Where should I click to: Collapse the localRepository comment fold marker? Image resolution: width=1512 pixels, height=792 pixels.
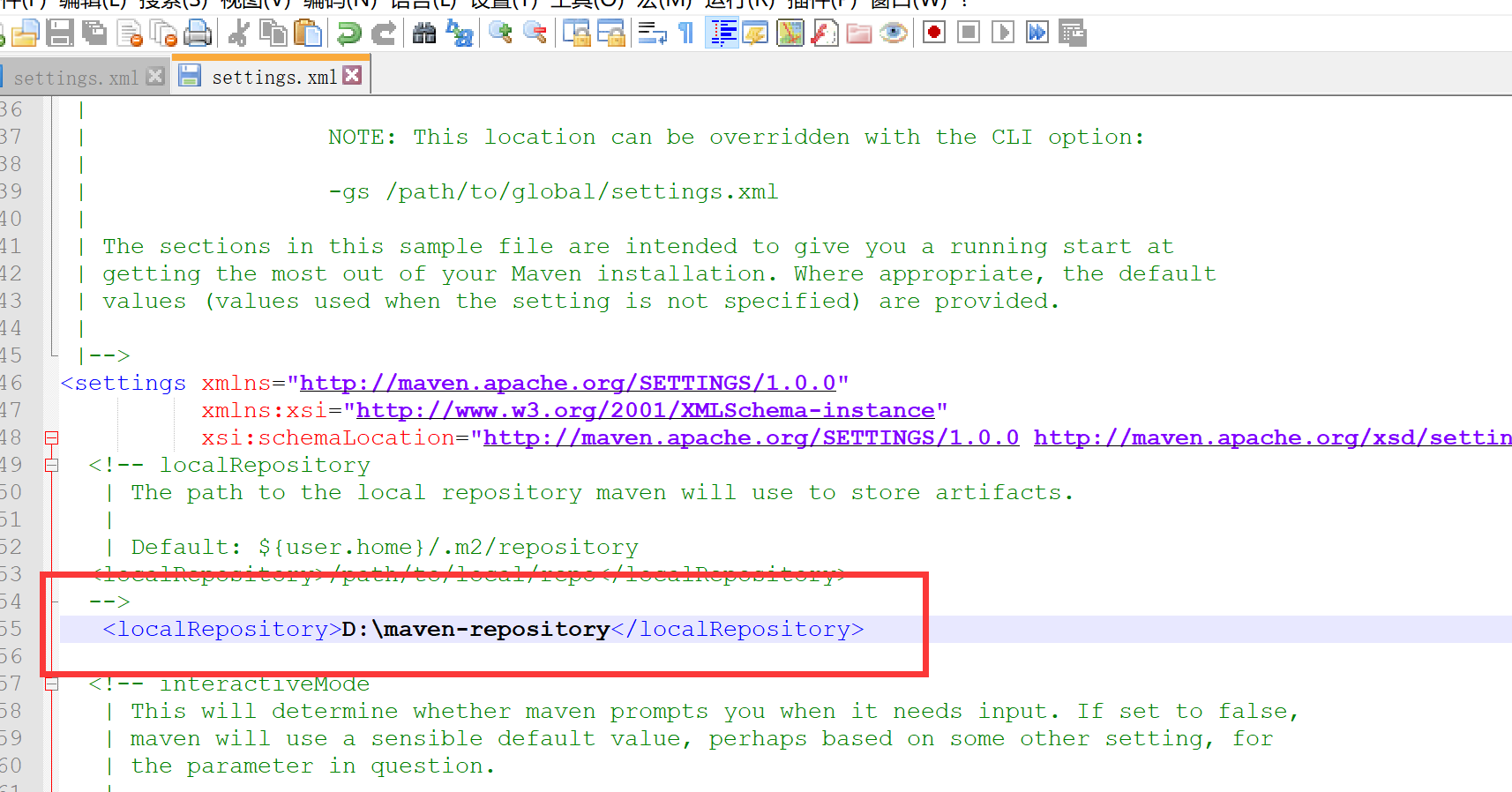tap(51, 466)
